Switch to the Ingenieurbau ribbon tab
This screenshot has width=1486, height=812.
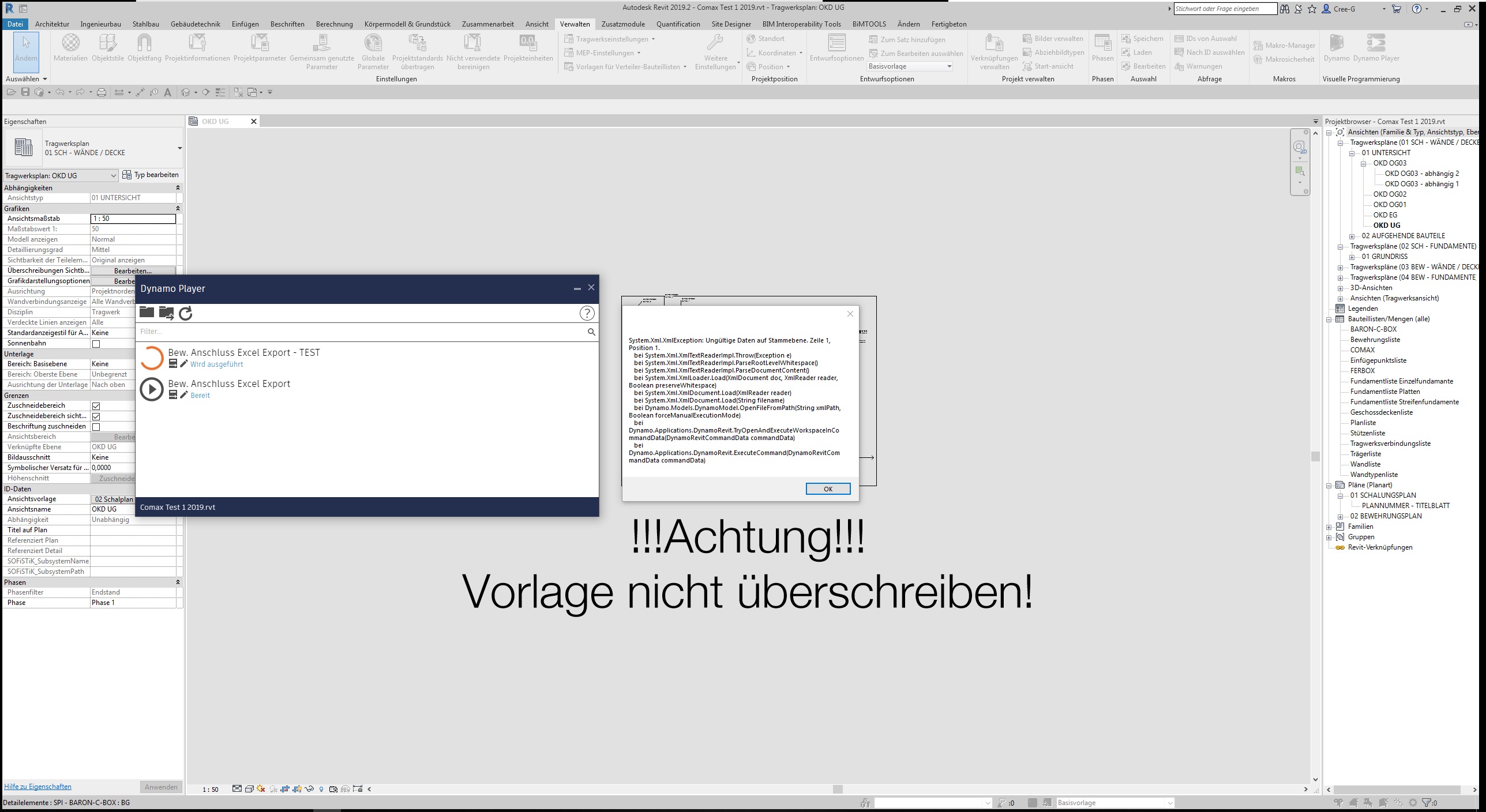point(100,24)
